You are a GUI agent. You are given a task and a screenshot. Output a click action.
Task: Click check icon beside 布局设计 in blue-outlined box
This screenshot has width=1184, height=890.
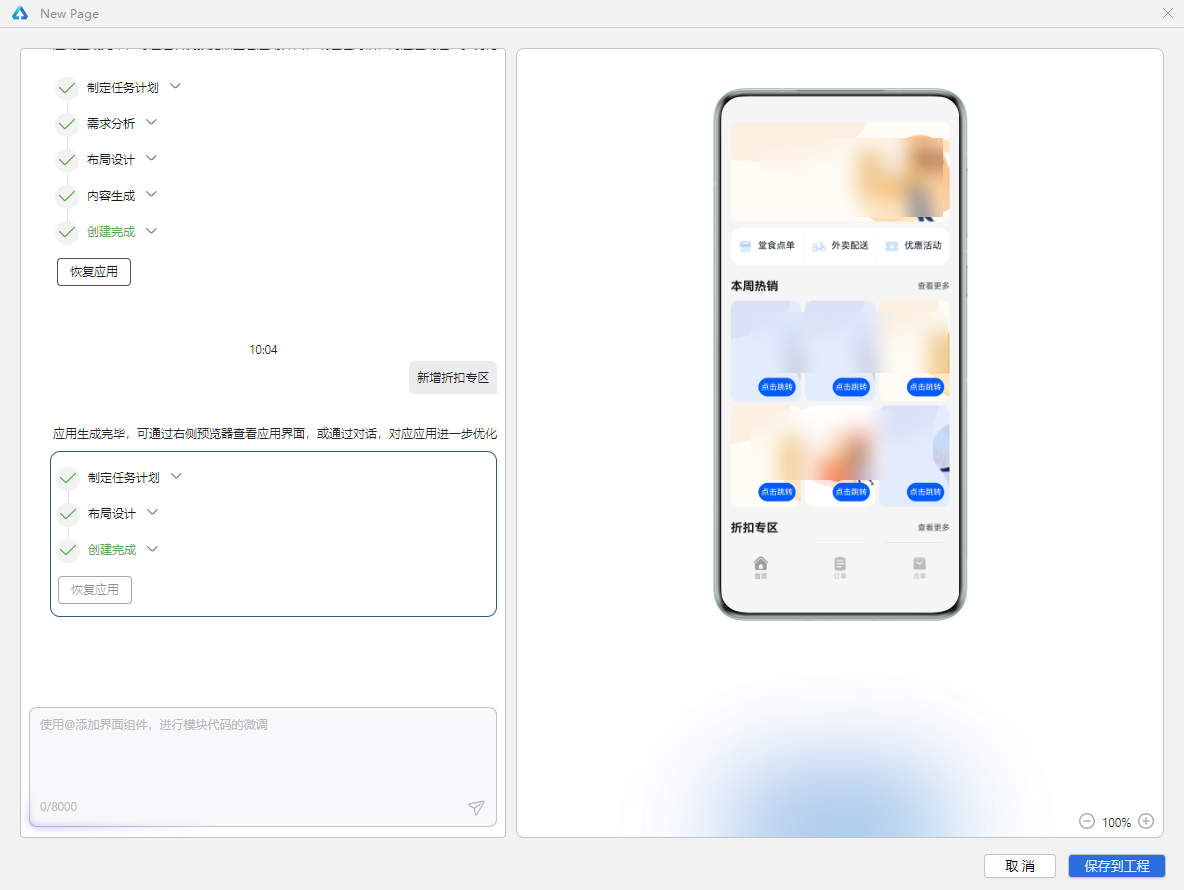(x=68, y=514)
